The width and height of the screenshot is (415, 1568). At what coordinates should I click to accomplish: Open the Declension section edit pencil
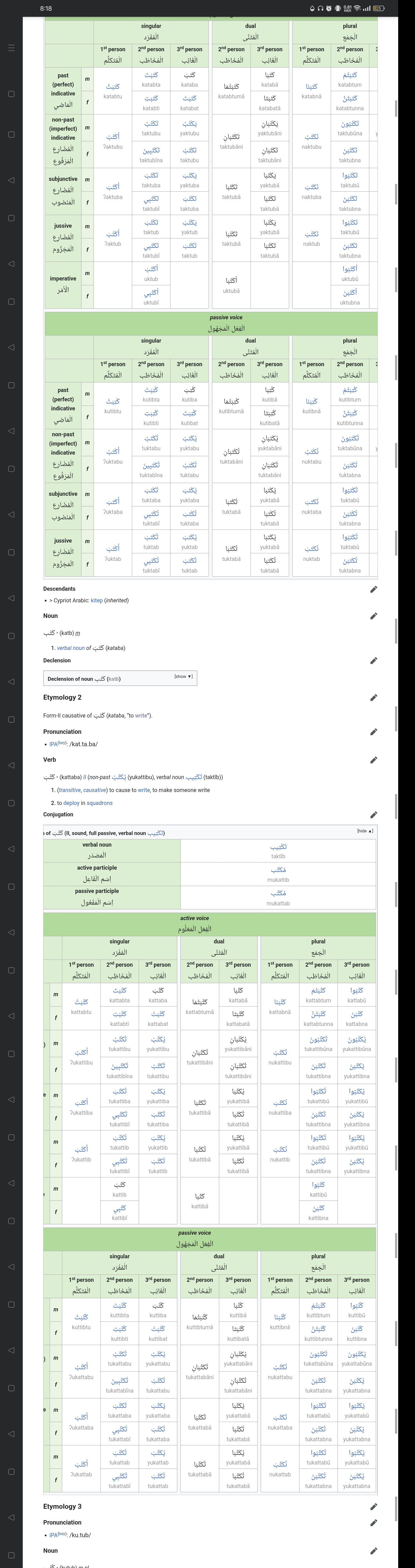(x=374, y=660)
